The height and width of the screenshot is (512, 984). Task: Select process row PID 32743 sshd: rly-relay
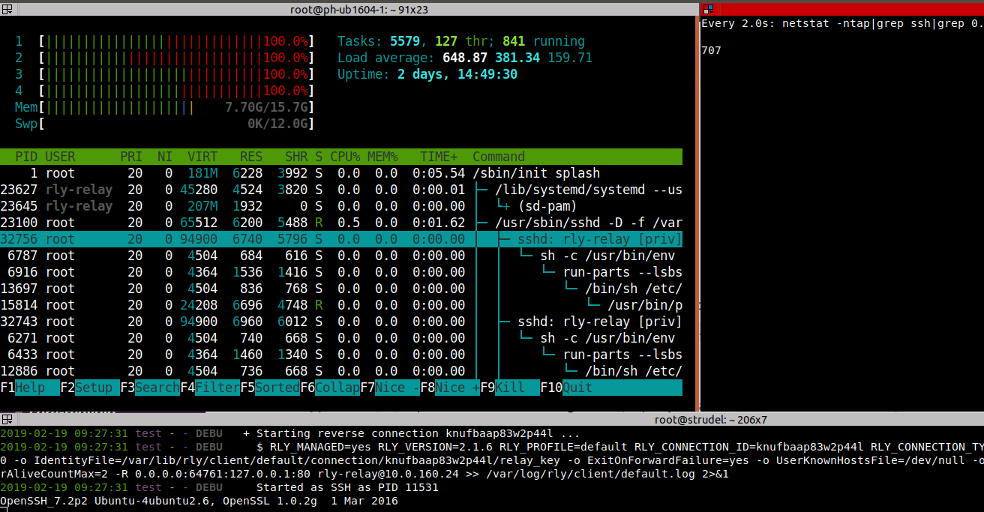click(341, 321)
